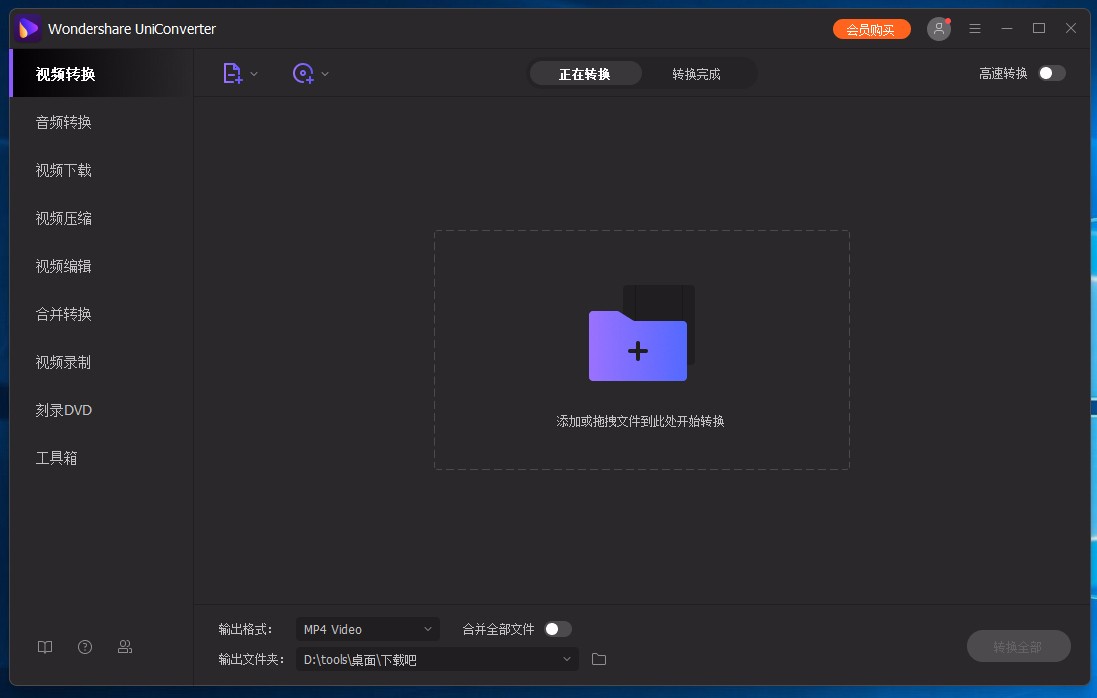Enable the 高速转换 high-speed conversion toggle
This screenshot has height=698, width=1097.
[1050, 73]
